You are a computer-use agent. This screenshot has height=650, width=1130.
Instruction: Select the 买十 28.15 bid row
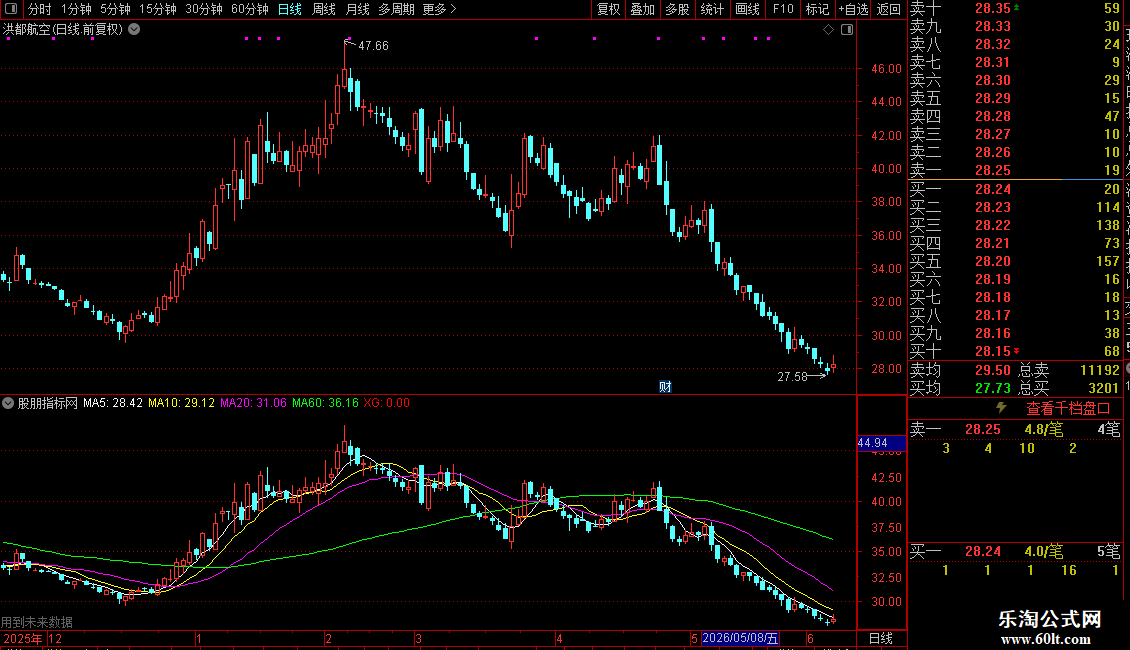(x=1015, y=351)
